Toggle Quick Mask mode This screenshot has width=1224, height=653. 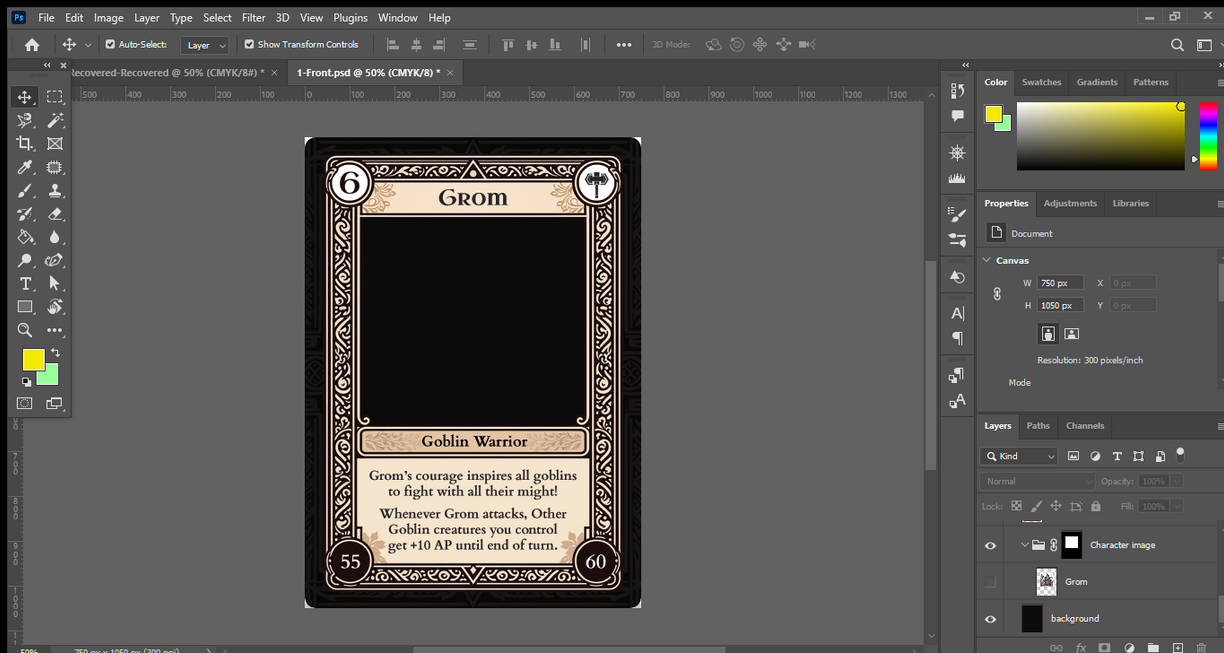click(25, 403)
